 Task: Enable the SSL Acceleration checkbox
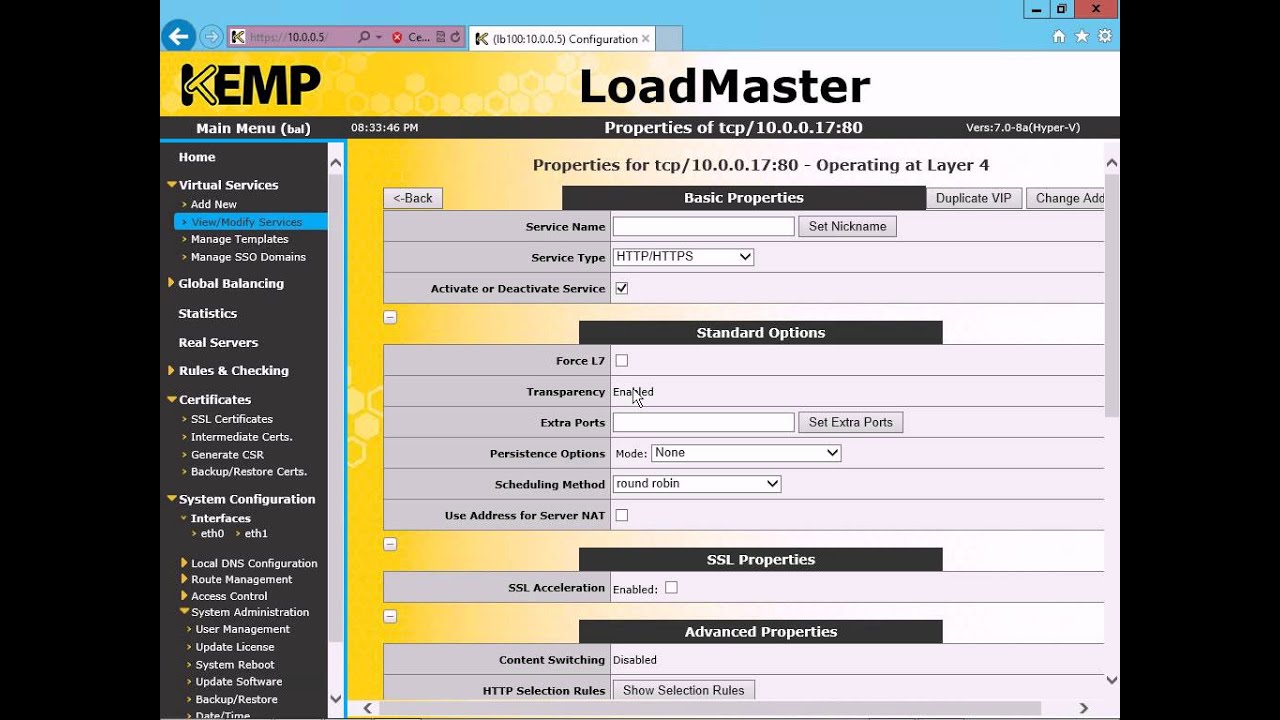671,588
